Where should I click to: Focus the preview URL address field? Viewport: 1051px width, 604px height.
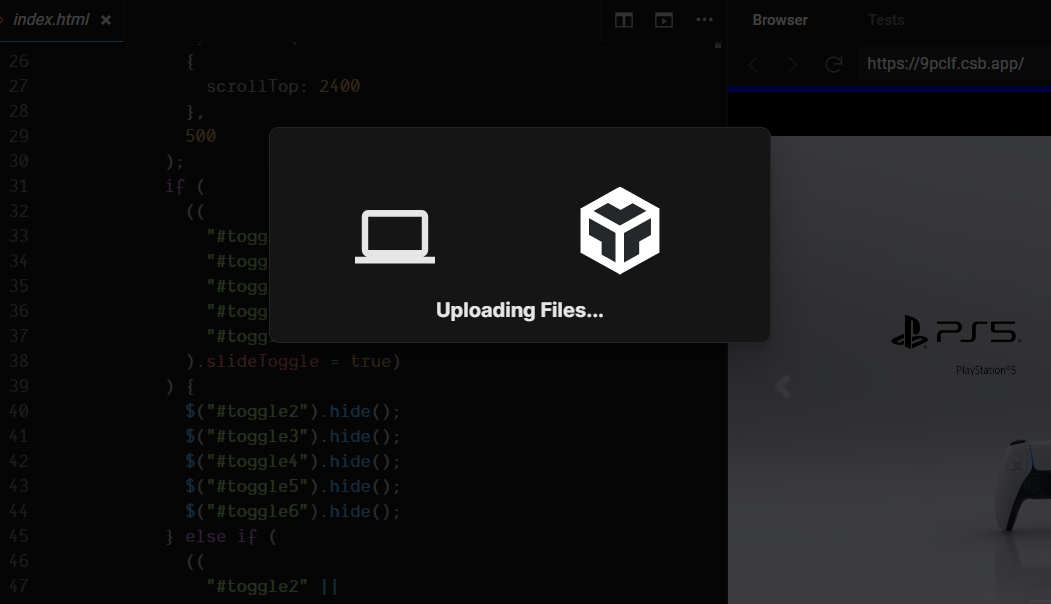tap(954, 64)
